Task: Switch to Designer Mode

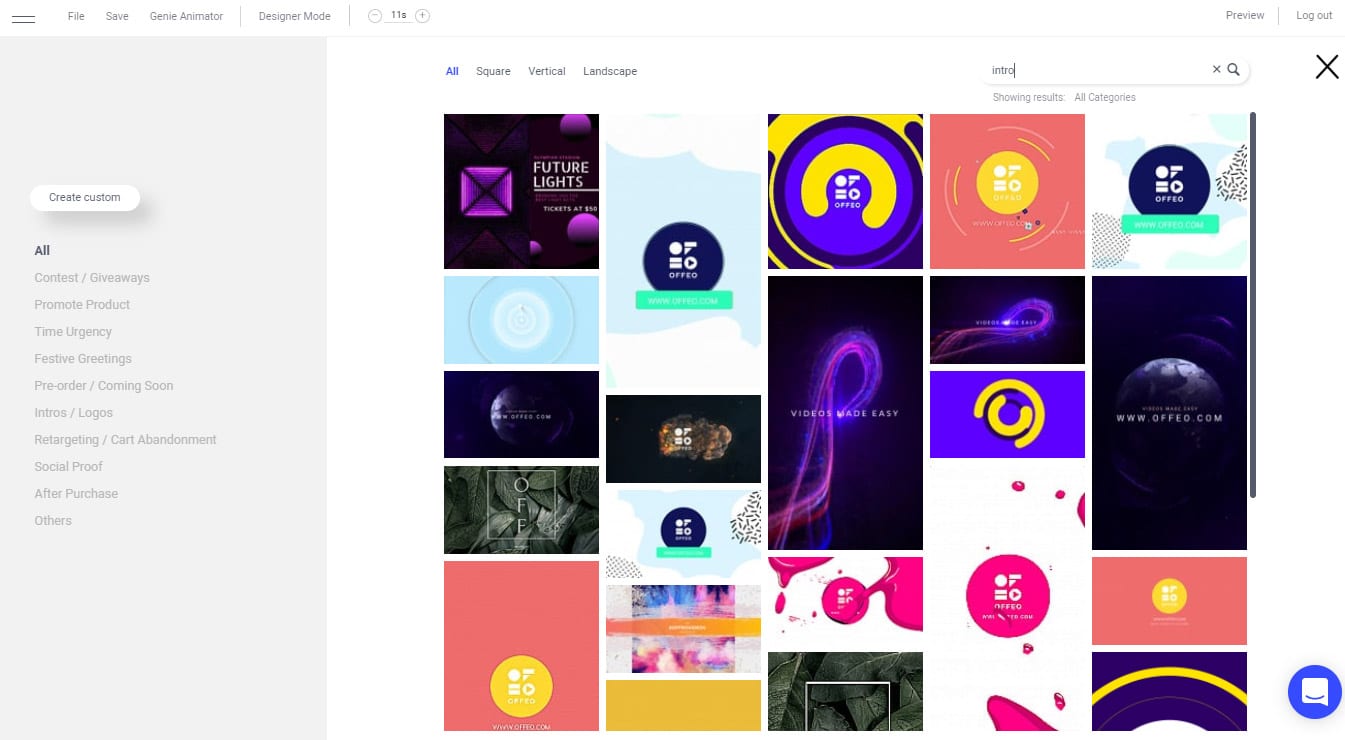Action: click(294, 16)
